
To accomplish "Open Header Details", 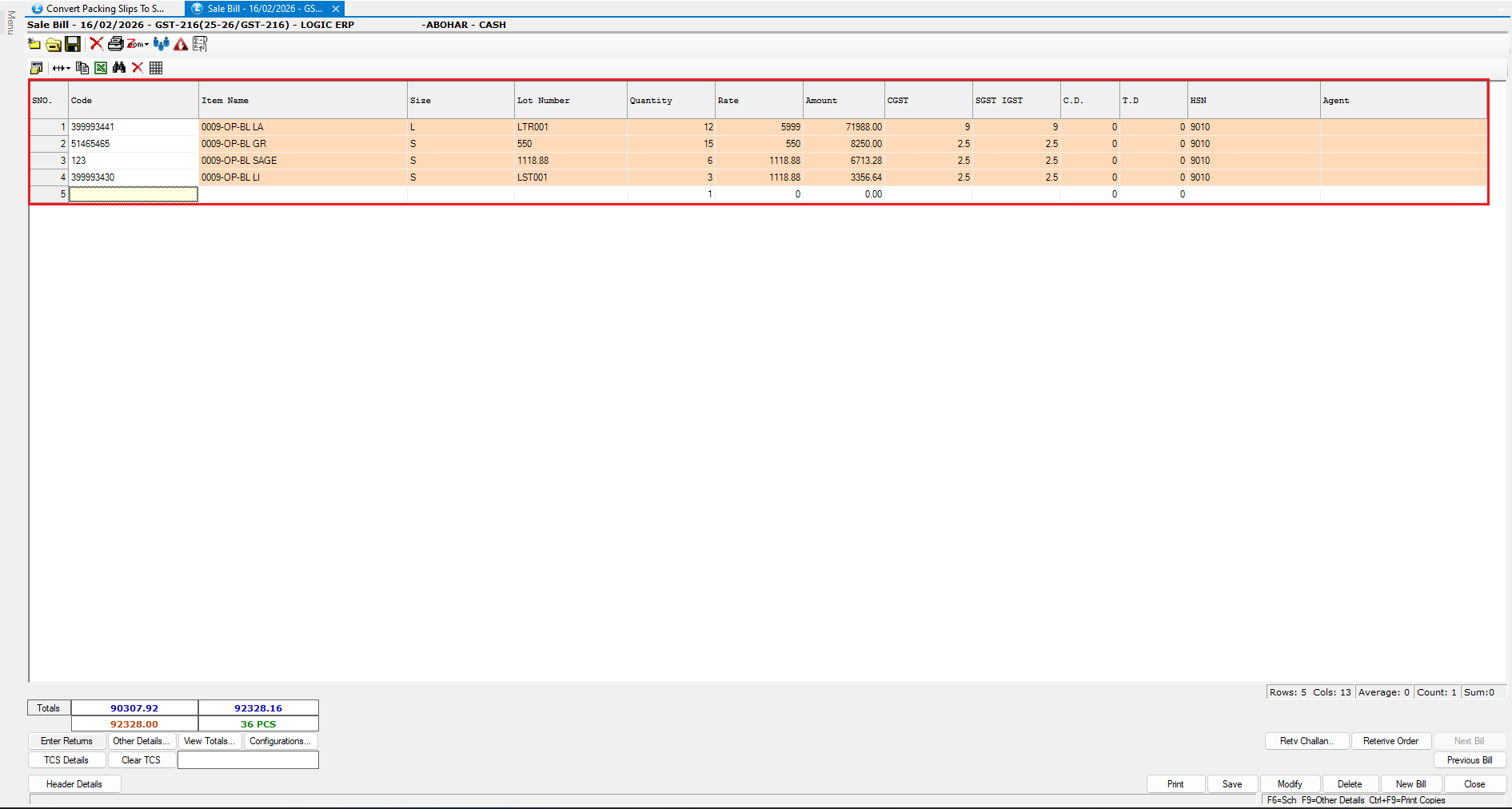I will pyautogui.click(x=74, y=784).
